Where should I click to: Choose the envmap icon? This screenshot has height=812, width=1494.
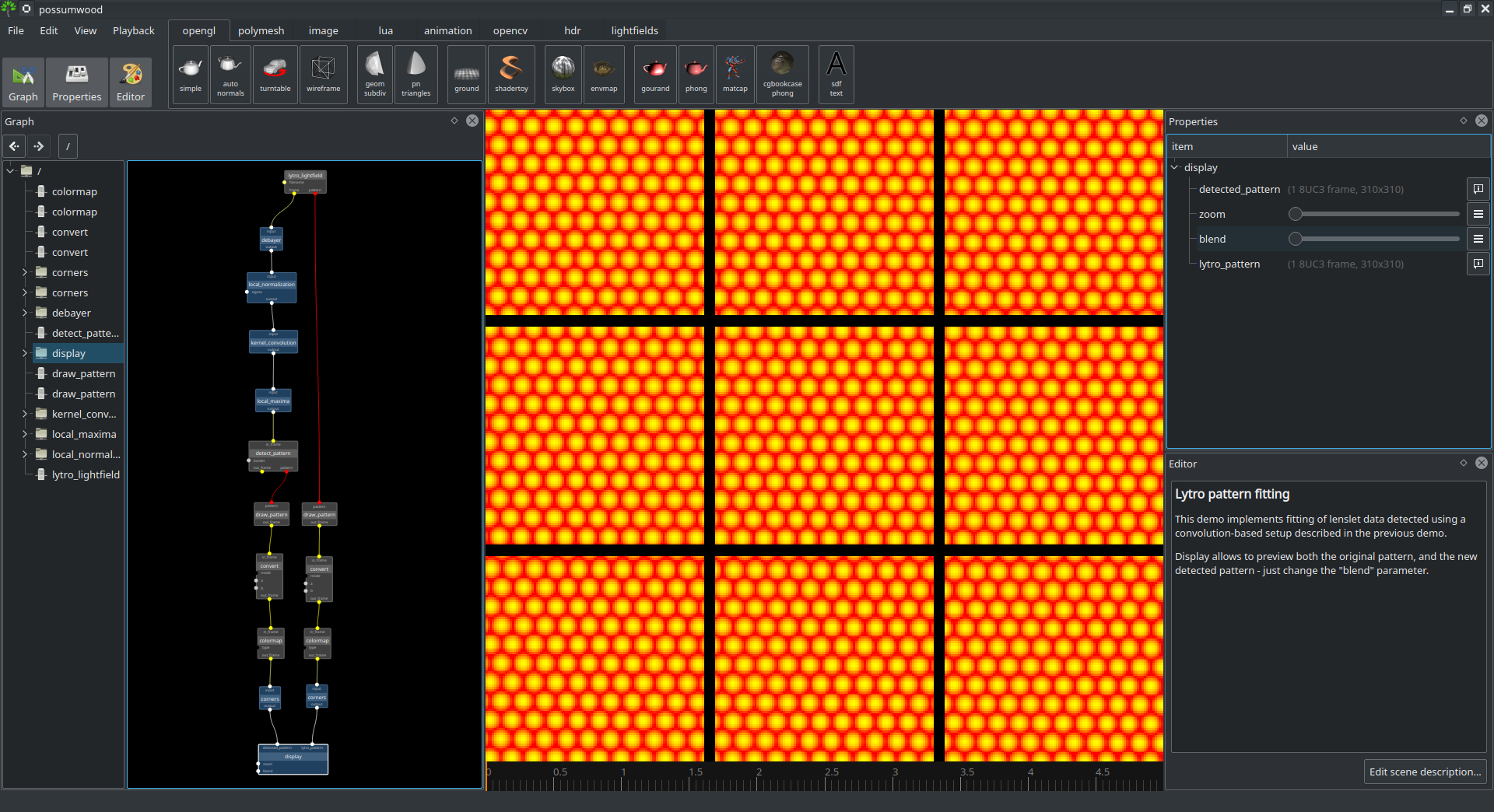point(604,75)
